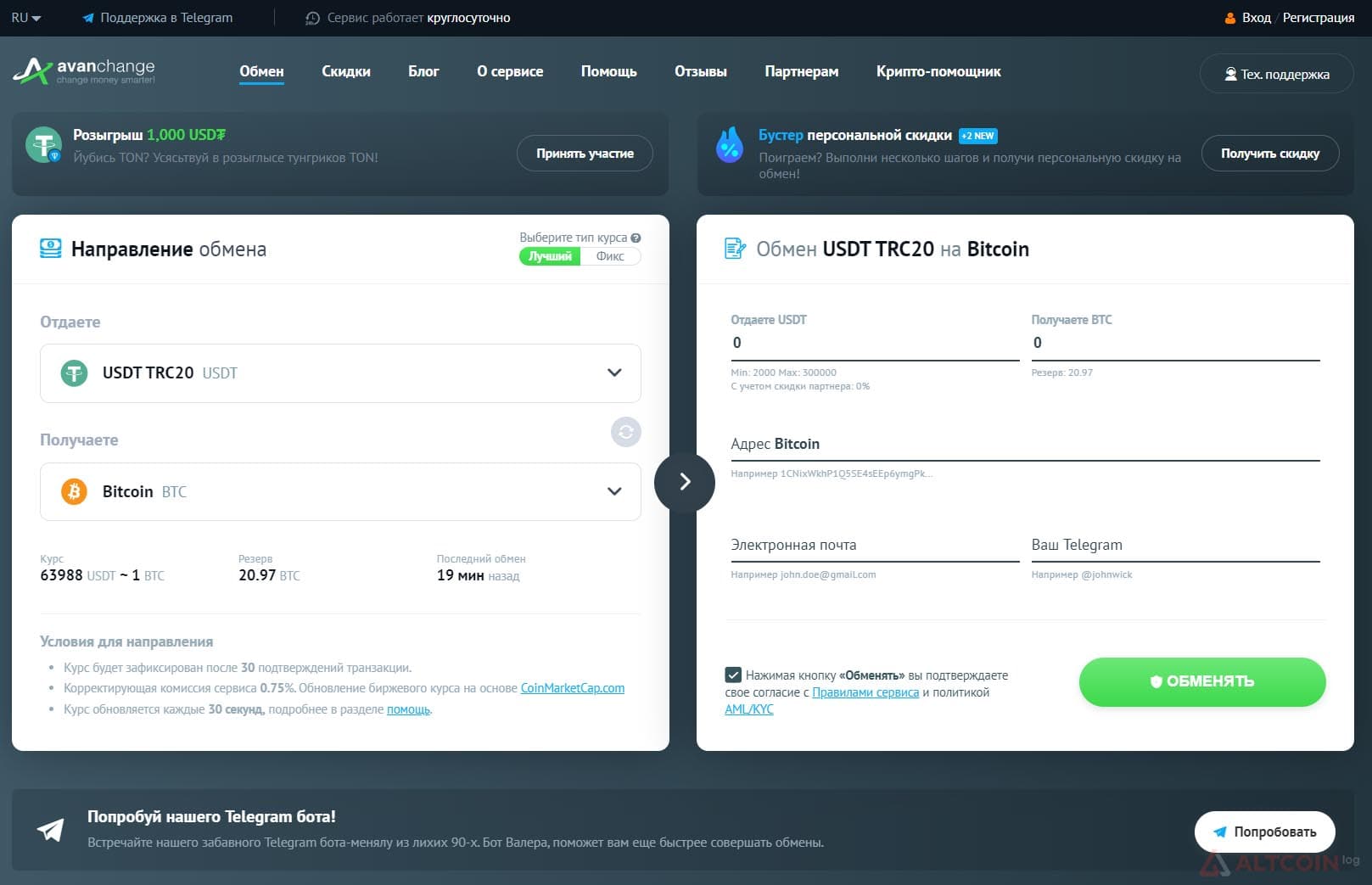The height and width of the screenshot is (885, 1372).
Task: Open the О сервисе menu item
Action: pos(510,72)
